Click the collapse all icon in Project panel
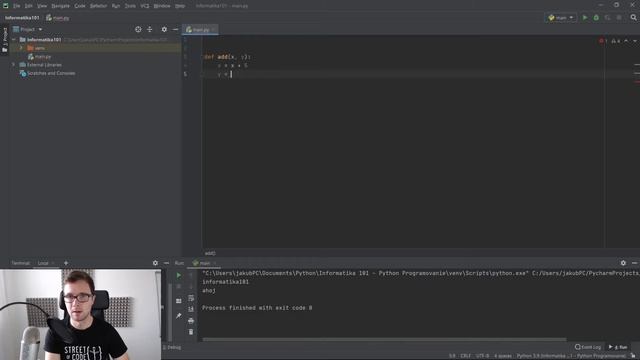The width and height of the screenshot is (640, 360). (149, 29)
